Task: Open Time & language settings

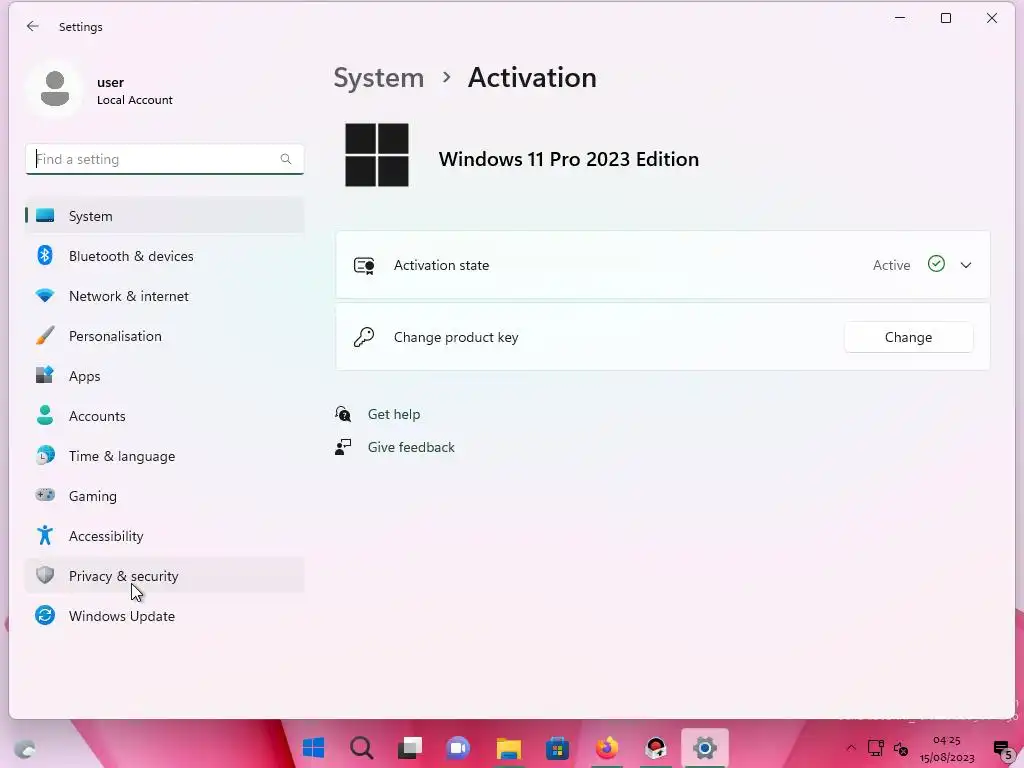Action: 165,456
